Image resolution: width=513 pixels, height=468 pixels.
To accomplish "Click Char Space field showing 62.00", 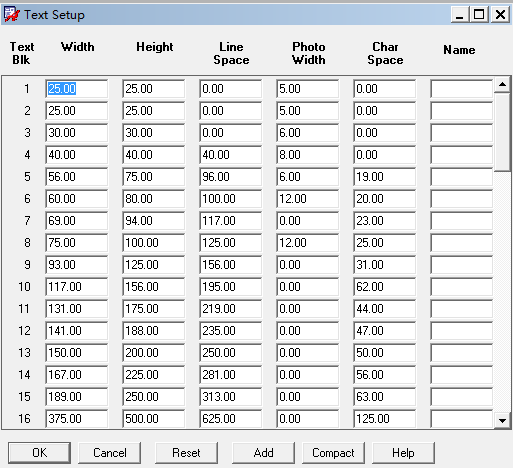I will pos(384,287).
